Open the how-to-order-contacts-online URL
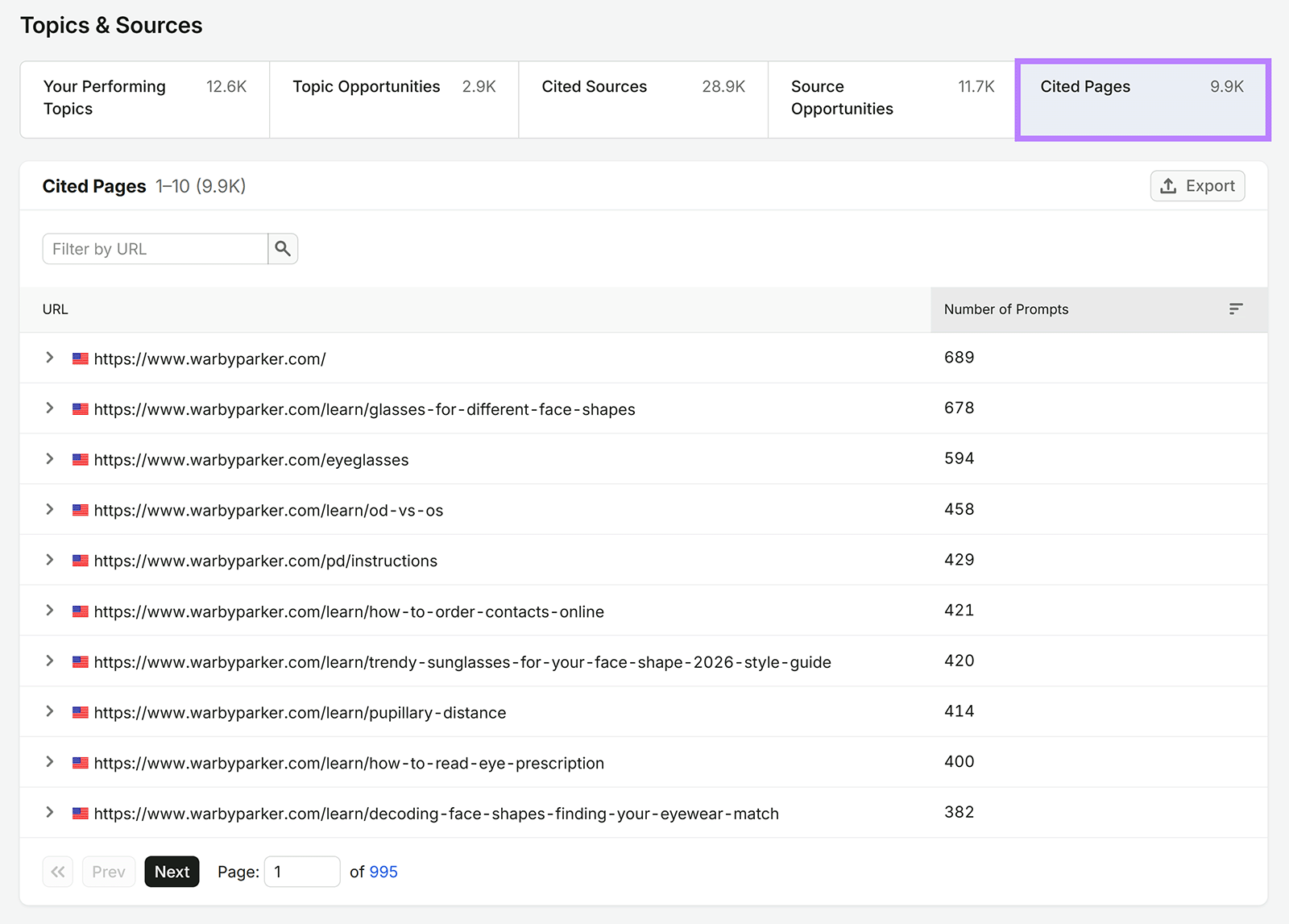Screen dimensions: 1289x924 click(349, 611)
